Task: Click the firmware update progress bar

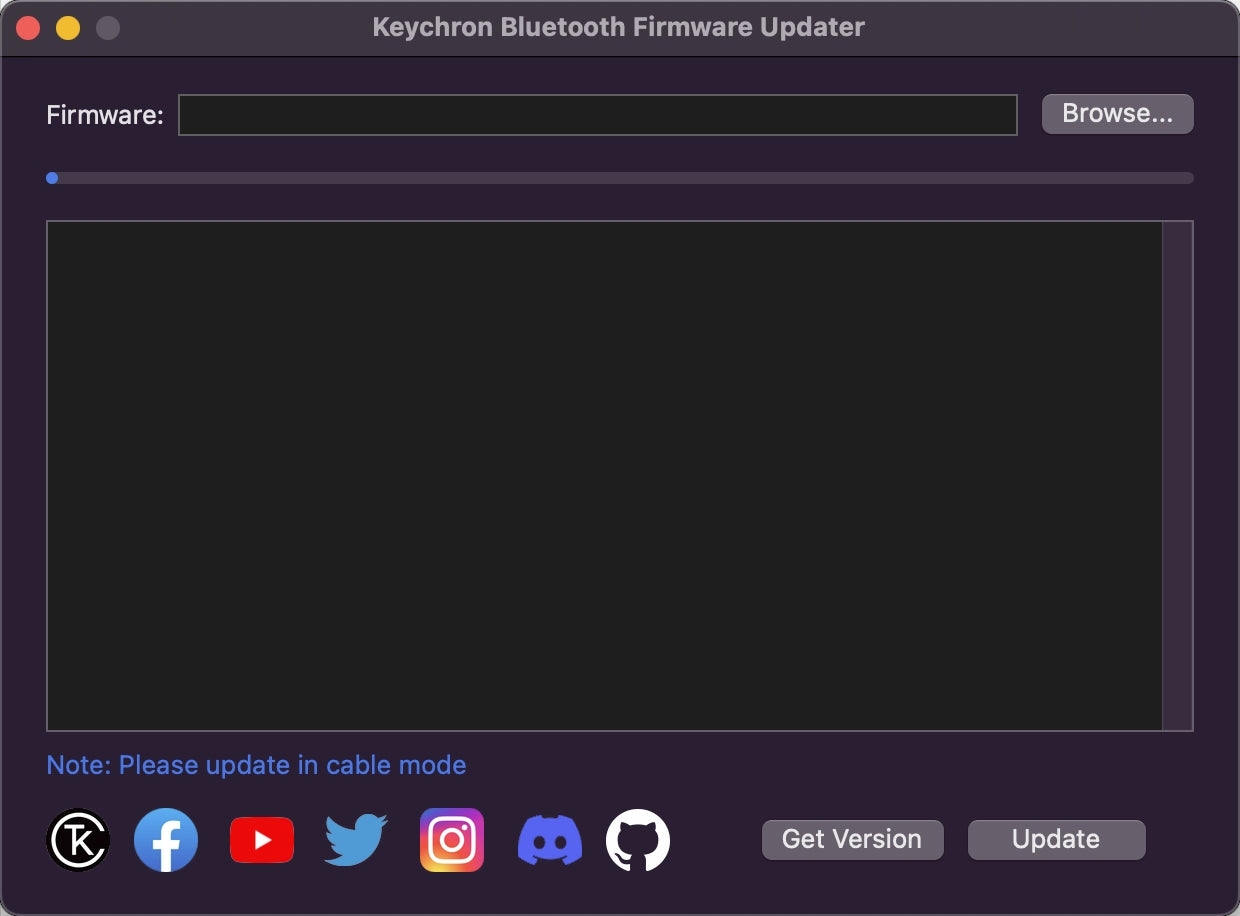Action: pyautogui.click(x=620, y=178)
